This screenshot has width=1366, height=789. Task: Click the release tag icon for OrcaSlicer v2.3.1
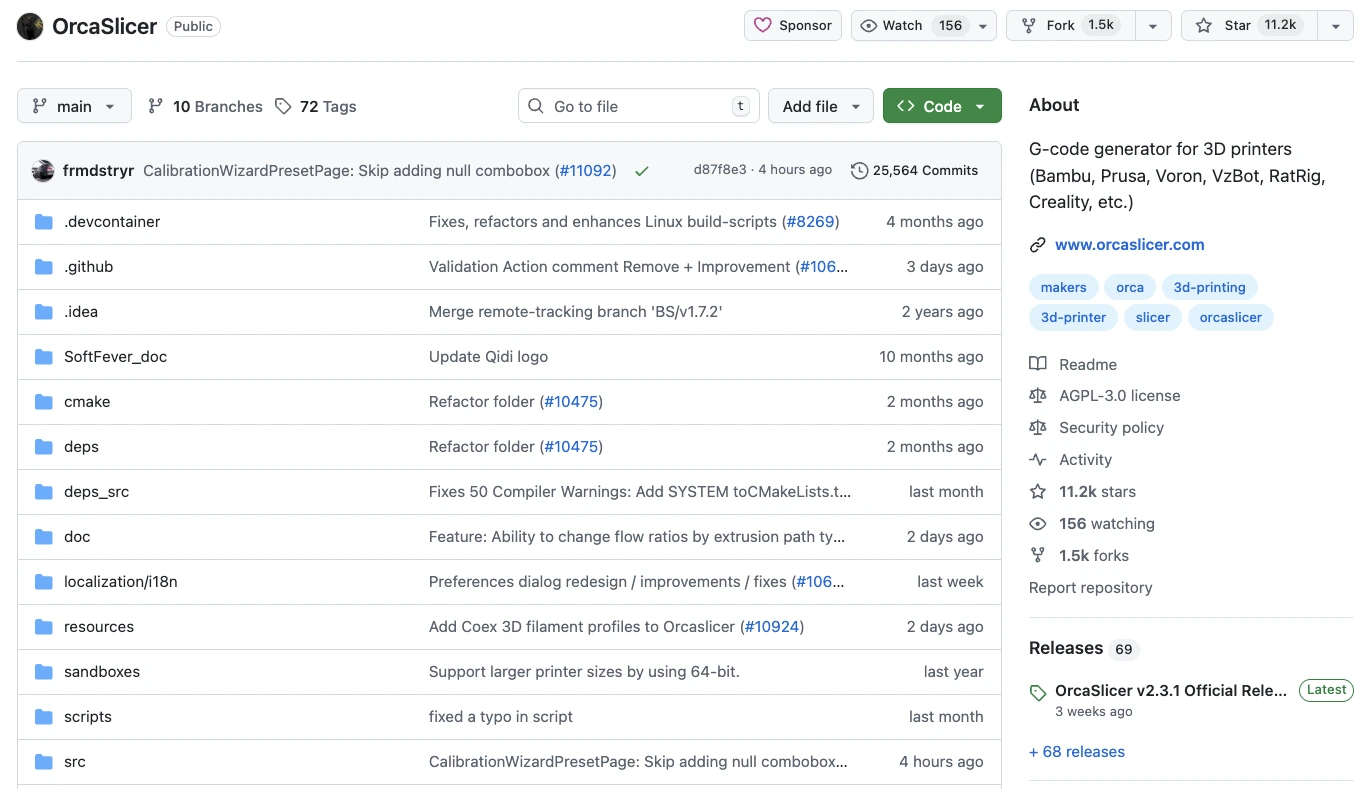pos(1037,691)
